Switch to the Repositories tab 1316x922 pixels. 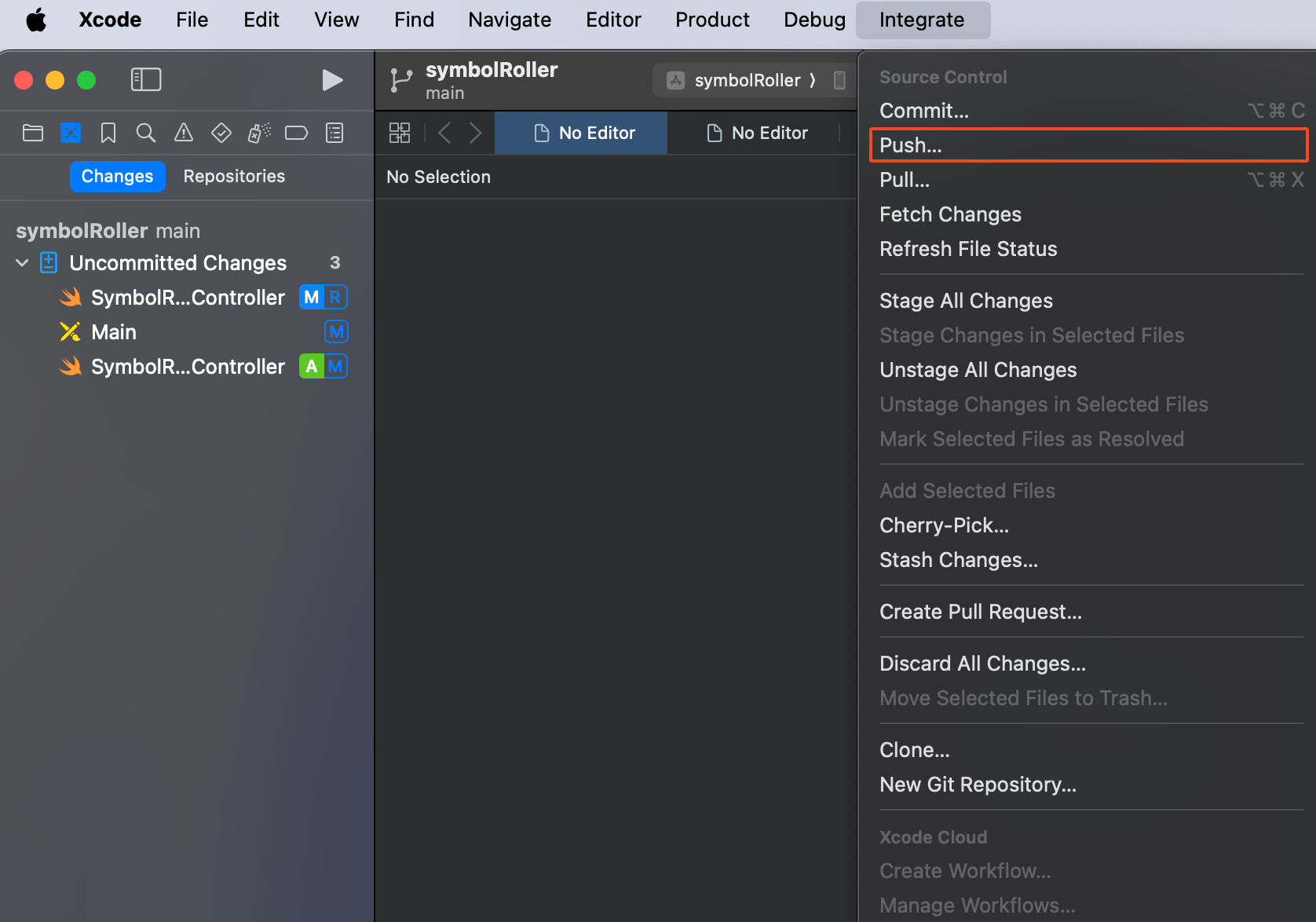tap(234, 176)
